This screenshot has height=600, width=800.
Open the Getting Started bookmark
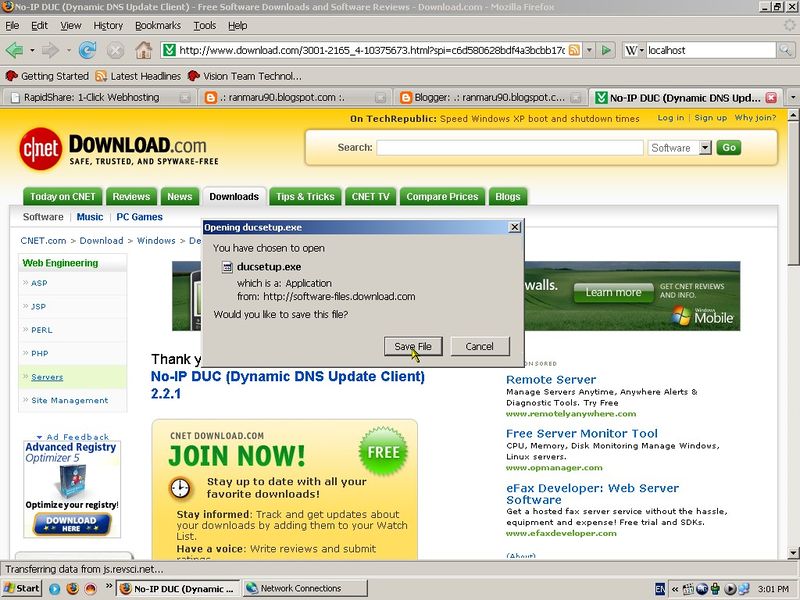pos(47,76)
